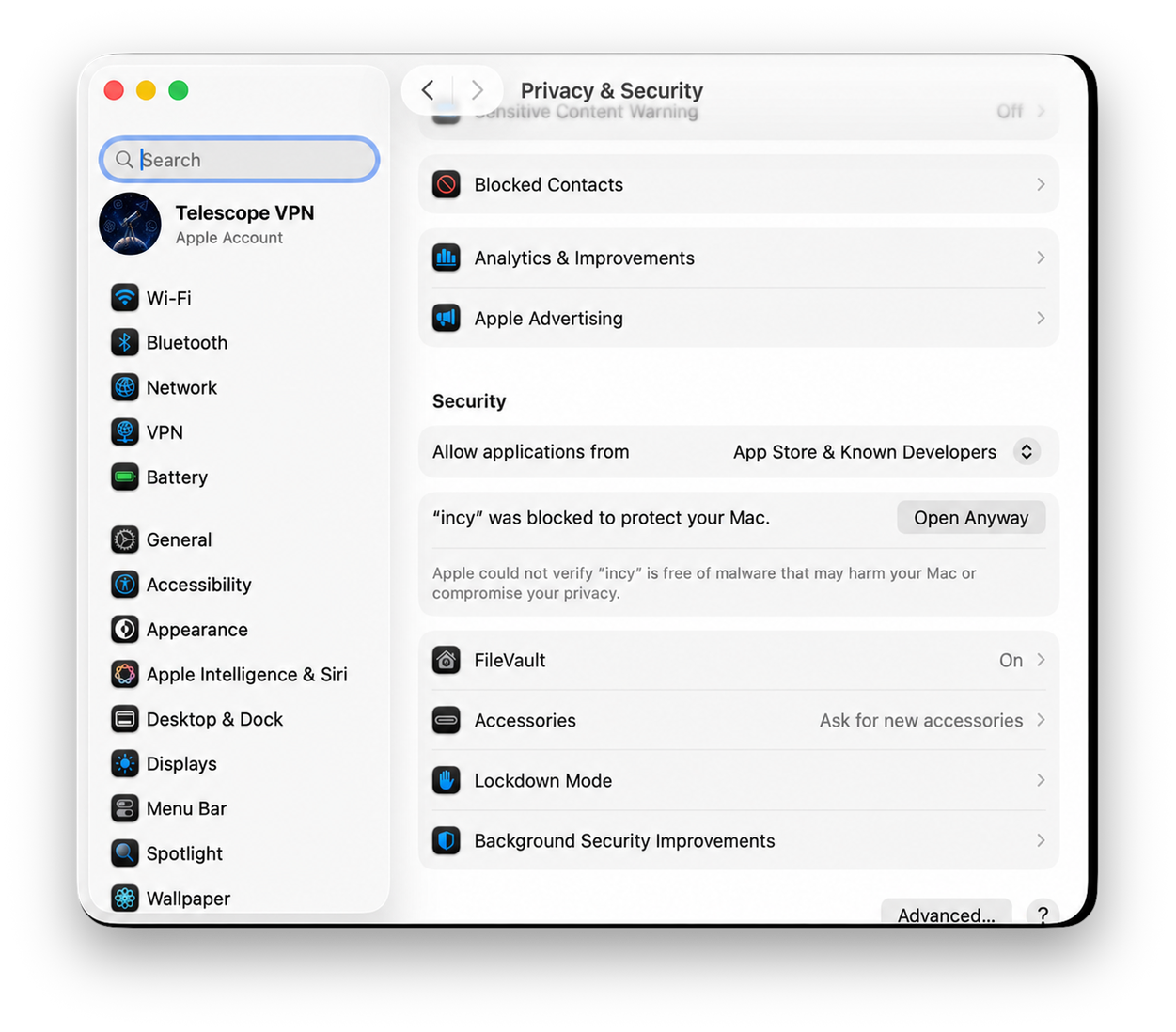The height and width of the screenshot is (1032, 1176).
Task: Click "App Store & Known Developers" value
Action: pos(865,452)
